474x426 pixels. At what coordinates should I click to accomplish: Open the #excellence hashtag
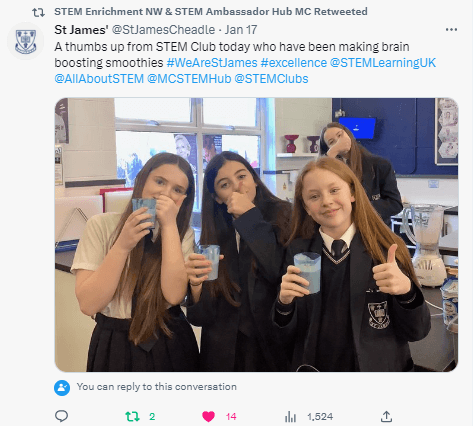(x=294, y=63)
